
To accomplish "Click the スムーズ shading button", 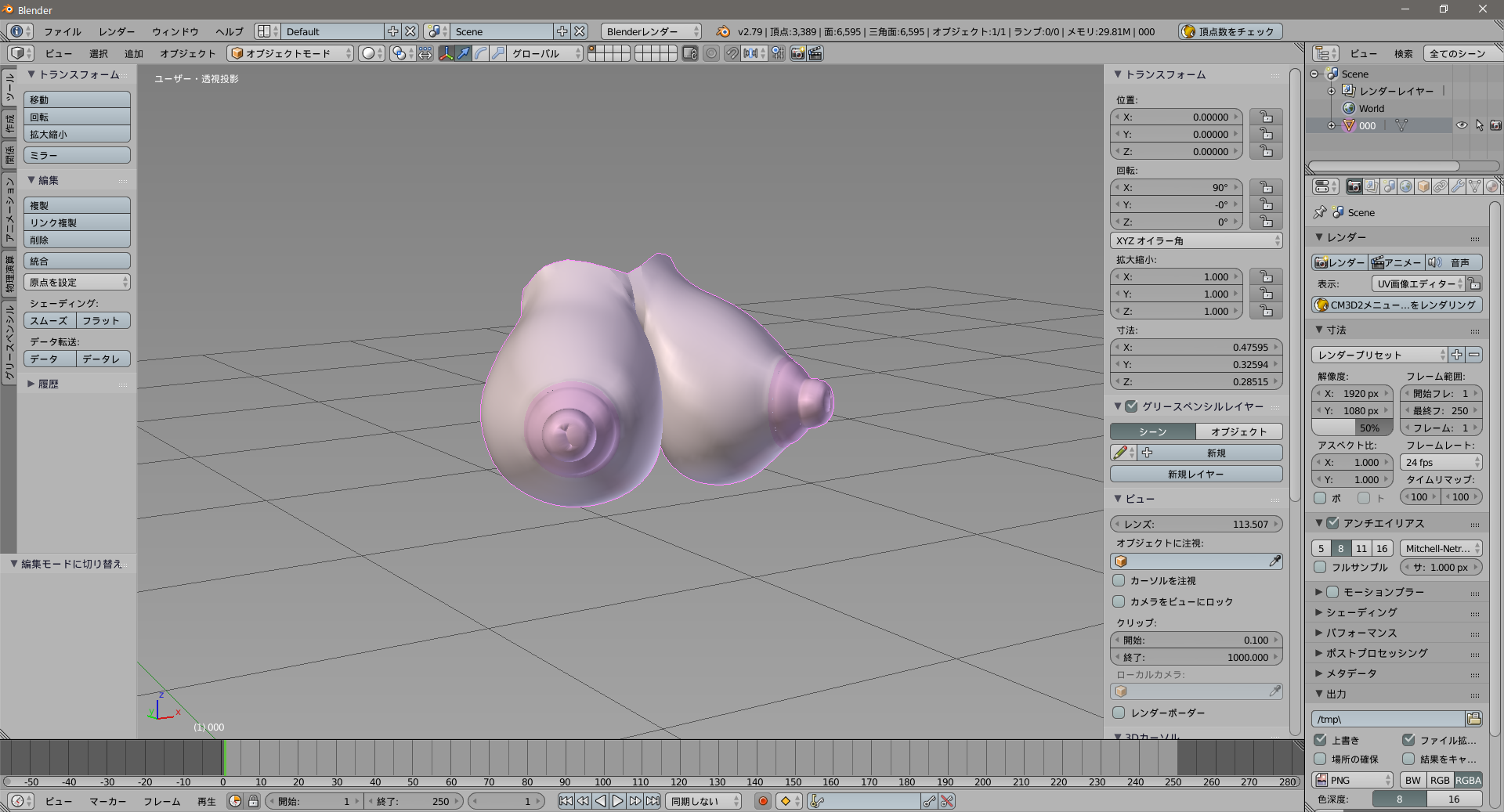I will pyautogui.click(x=49, y=320).
